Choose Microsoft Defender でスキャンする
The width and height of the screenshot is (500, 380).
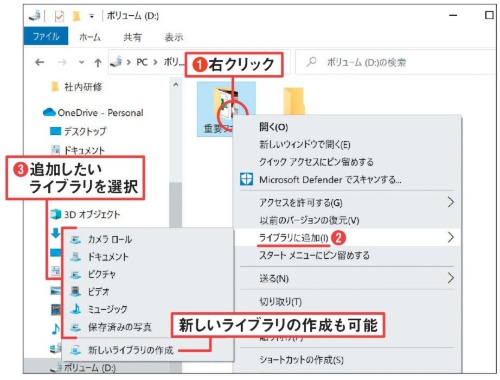(x=330, y=180)
